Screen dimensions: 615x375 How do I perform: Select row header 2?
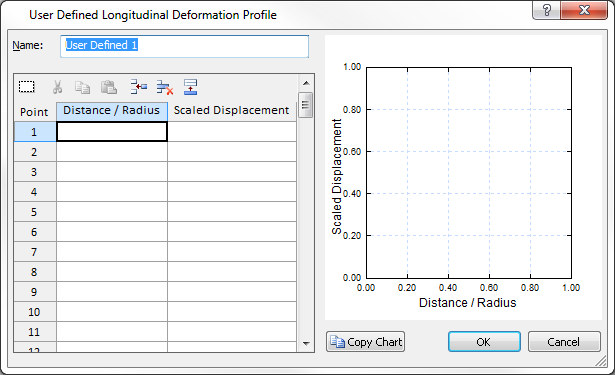(x=35, y=152)
